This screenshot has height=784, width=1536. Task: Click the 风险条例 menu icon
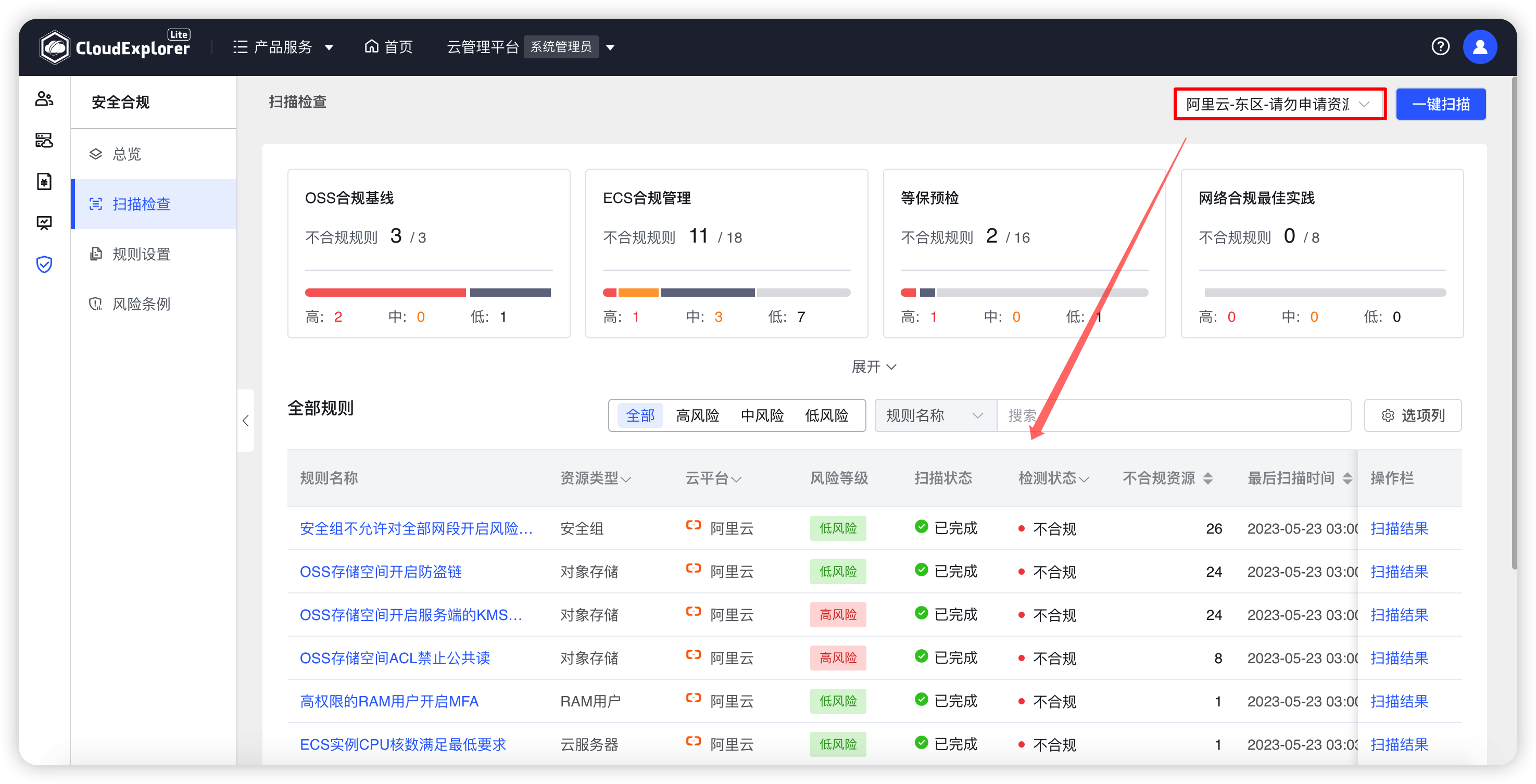[95, 304]
